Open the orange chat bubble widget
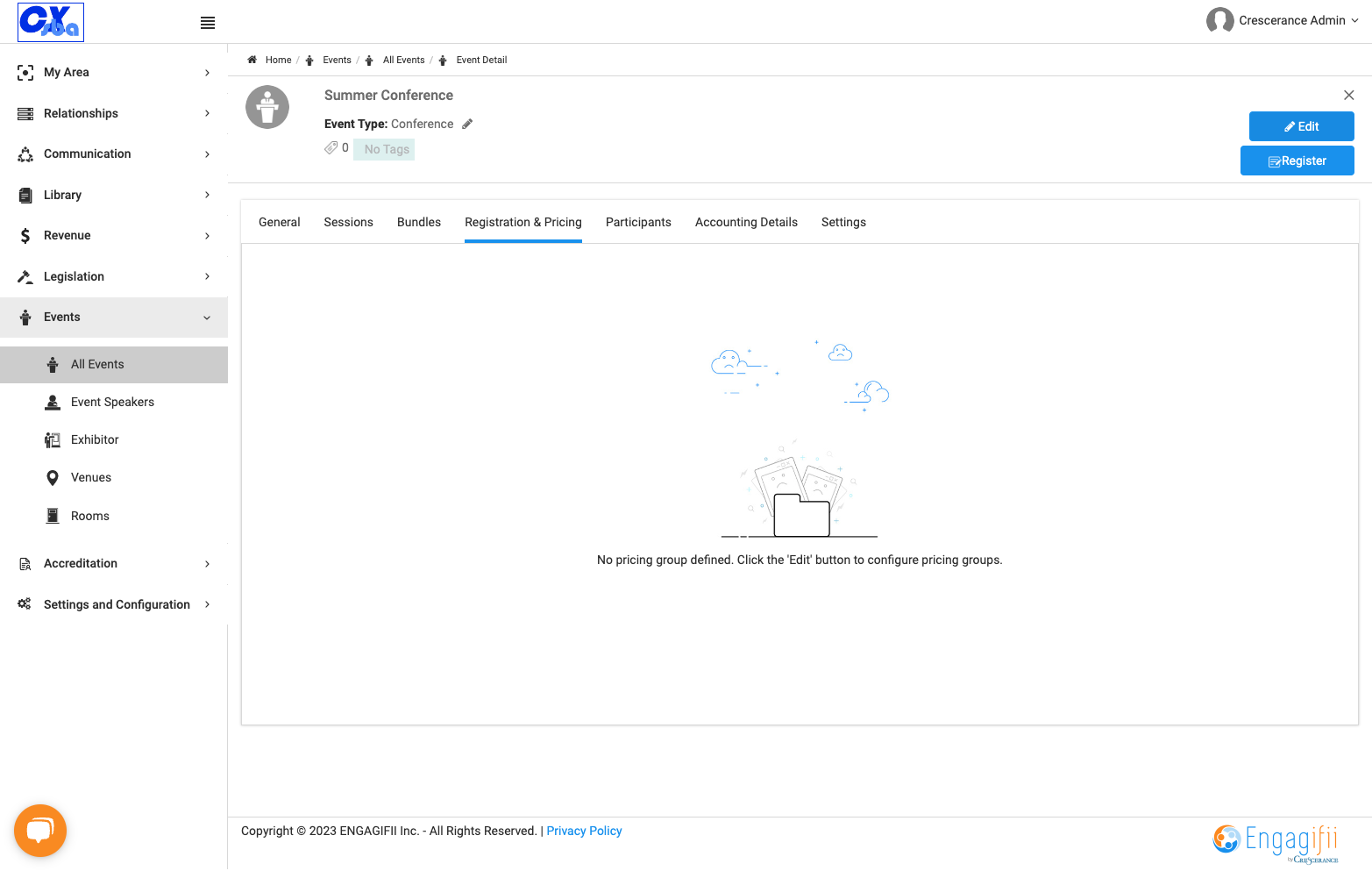The width and height of the screenshot is (1372, 871). pos(40,831)
